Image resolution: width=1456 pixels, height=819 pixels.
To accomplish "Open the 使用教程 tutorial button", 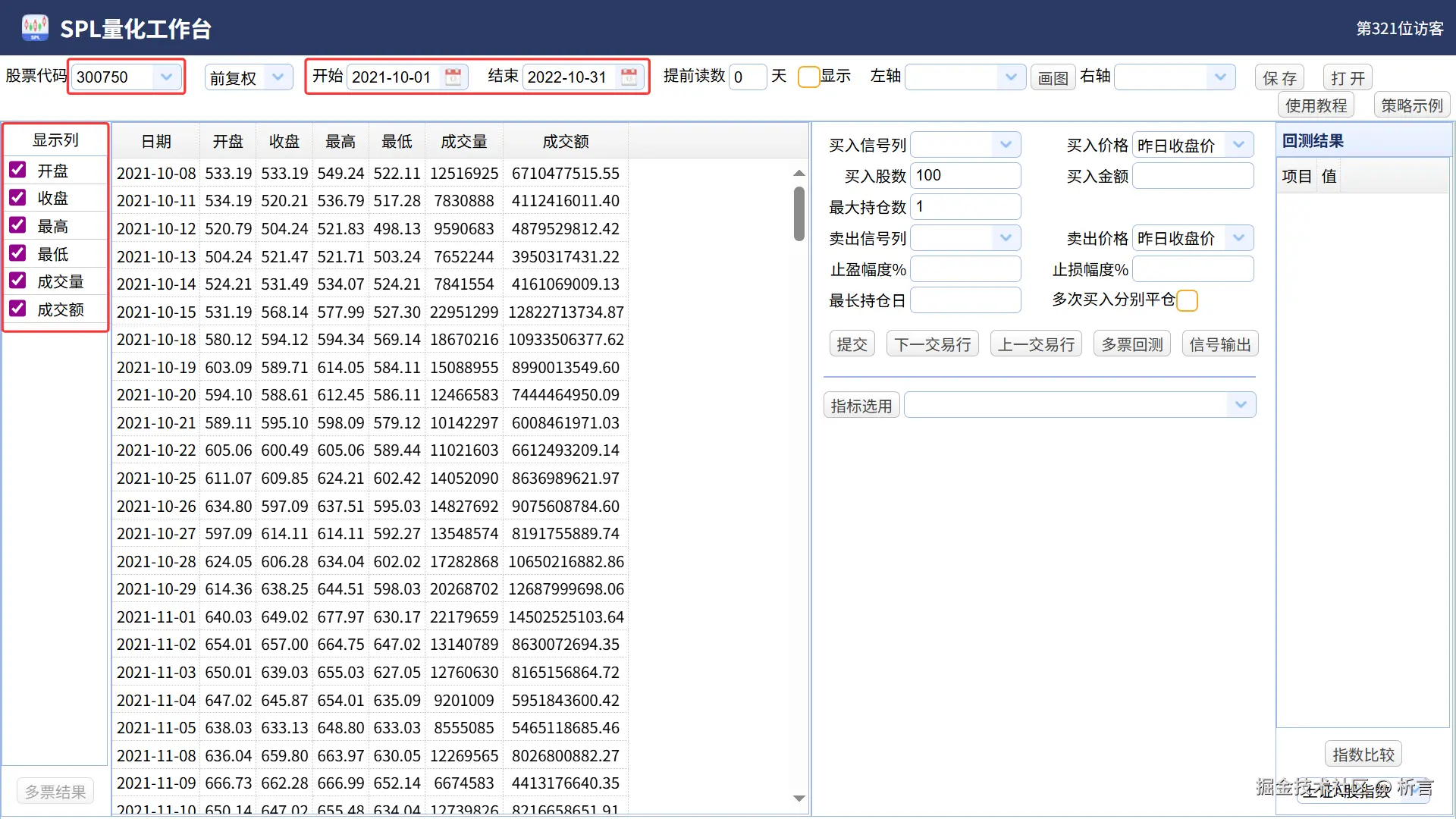I will [1316, 105].
